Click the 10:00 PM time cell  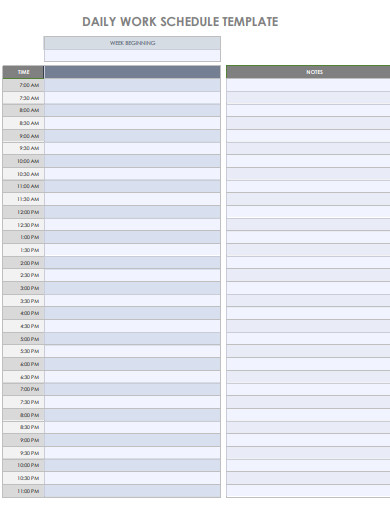click(x=23, y=465)
